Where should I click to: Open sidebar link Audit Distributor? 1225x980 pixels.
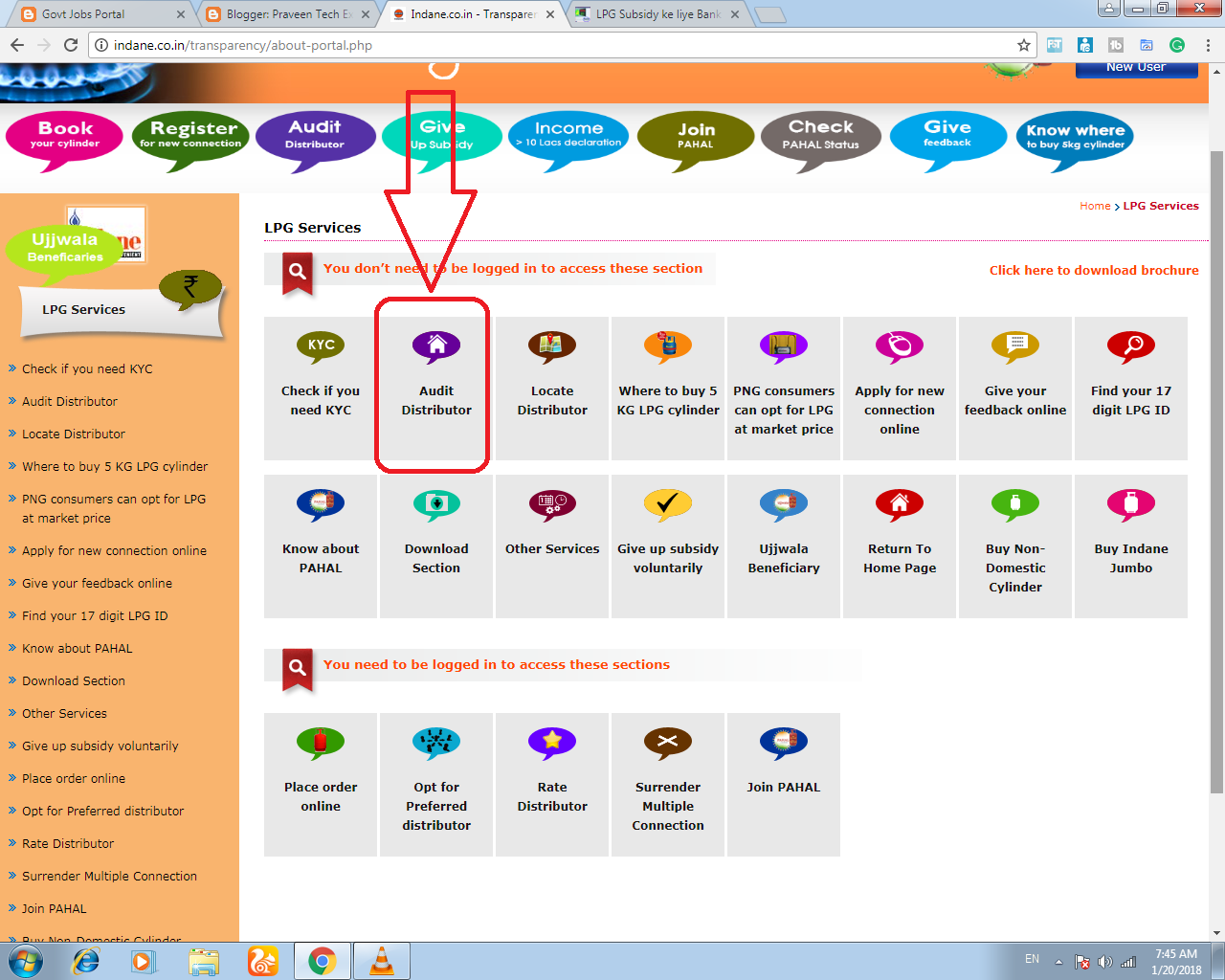(x=70, y=401)
